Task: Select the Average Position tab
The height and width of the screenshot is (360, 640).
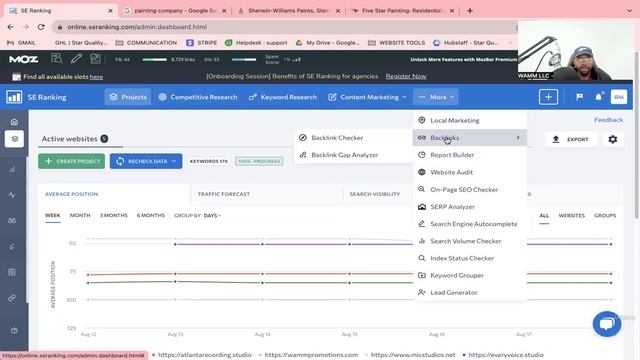Action: 71,194
